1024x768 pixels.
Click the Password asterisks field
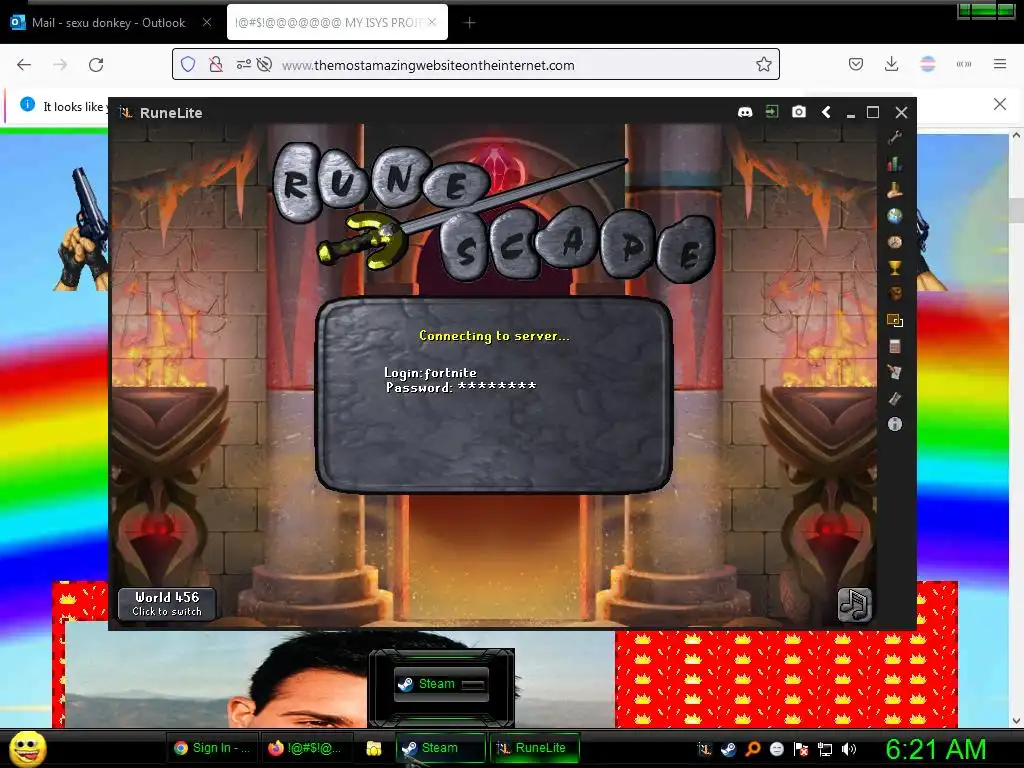point(496,387)
